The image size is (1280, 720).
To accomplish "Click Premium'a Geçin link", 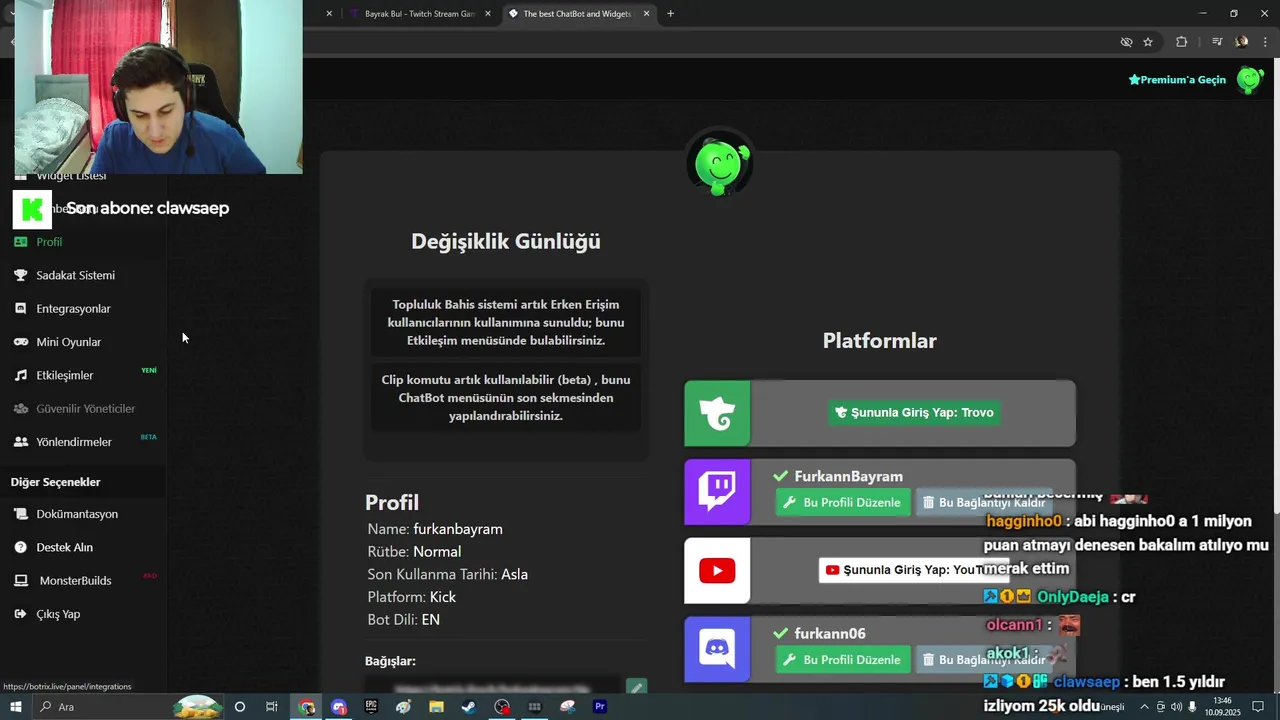I will [1177, 80].
